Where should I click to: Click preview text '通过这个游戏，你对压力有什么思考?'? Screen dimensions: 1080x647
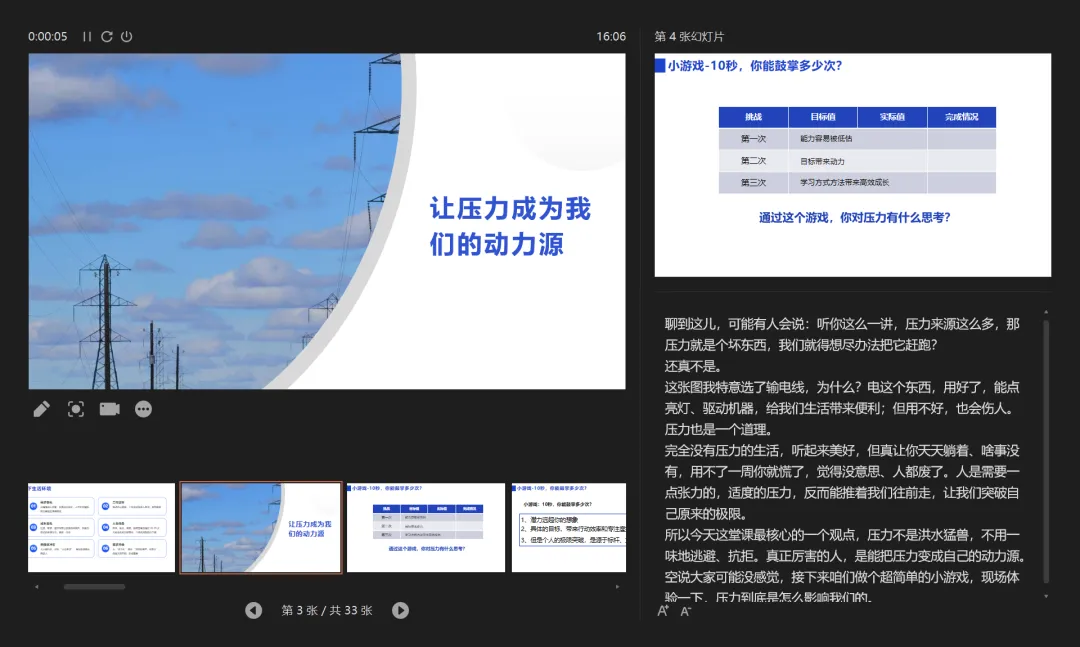pos(855,218)
